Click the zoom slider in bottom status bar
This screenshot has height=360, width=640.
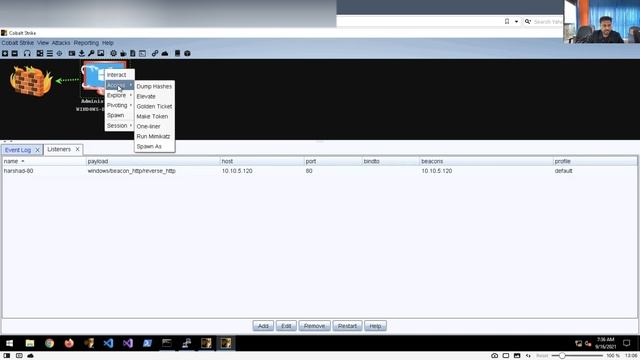[577, 356]
